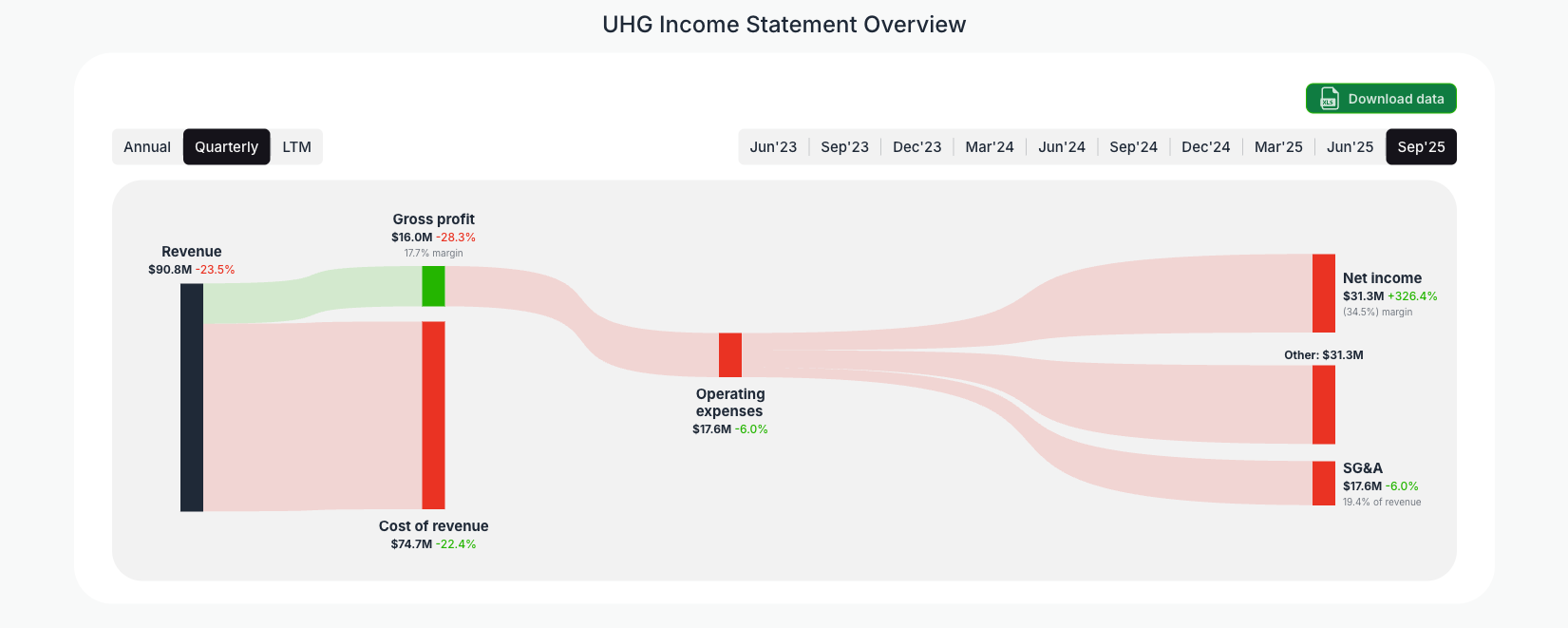Viewport: 1568px width, 628px height.
Task: Select the Jun'23 quarter
Action: click(x=773, y=146)
